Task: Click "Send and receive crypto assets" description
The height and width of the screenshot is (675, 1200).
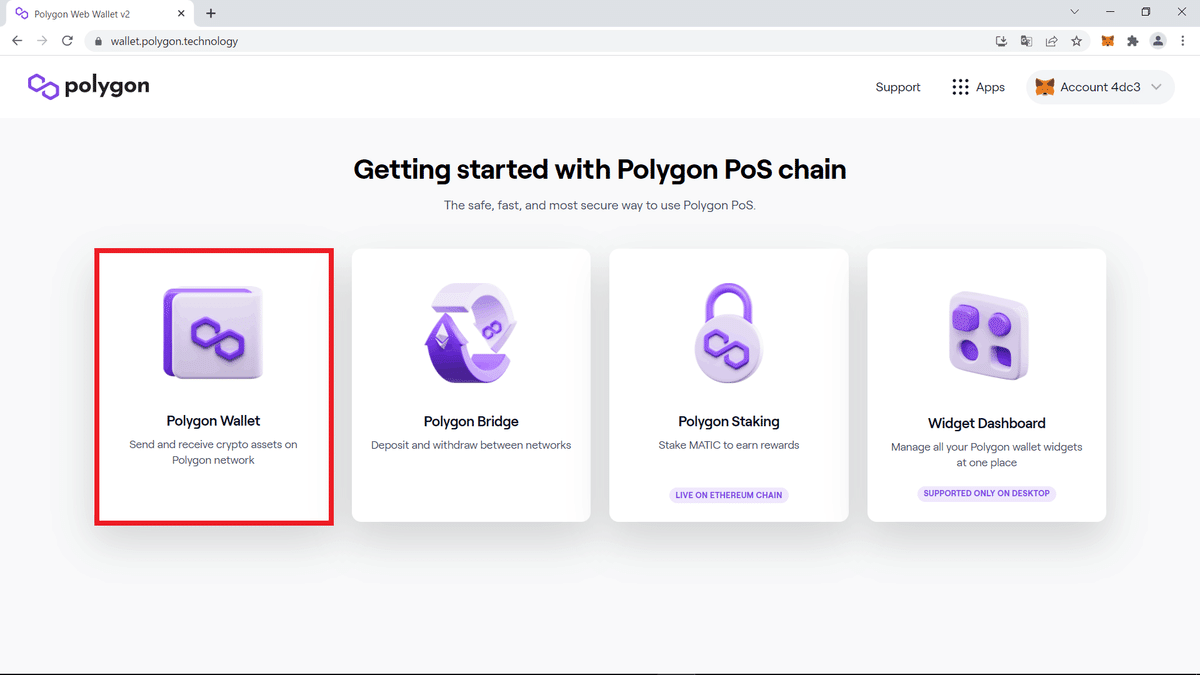Action: point(213,452)
